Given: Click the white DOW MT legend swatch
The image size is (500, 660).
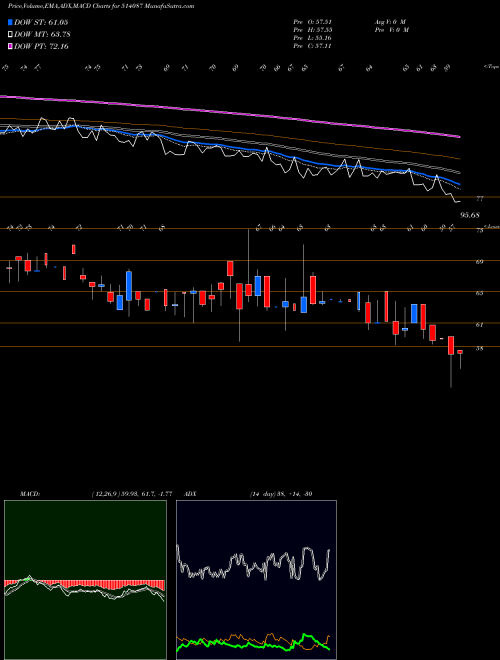Looking at the screenshot, I should click(x=11, y=35).
